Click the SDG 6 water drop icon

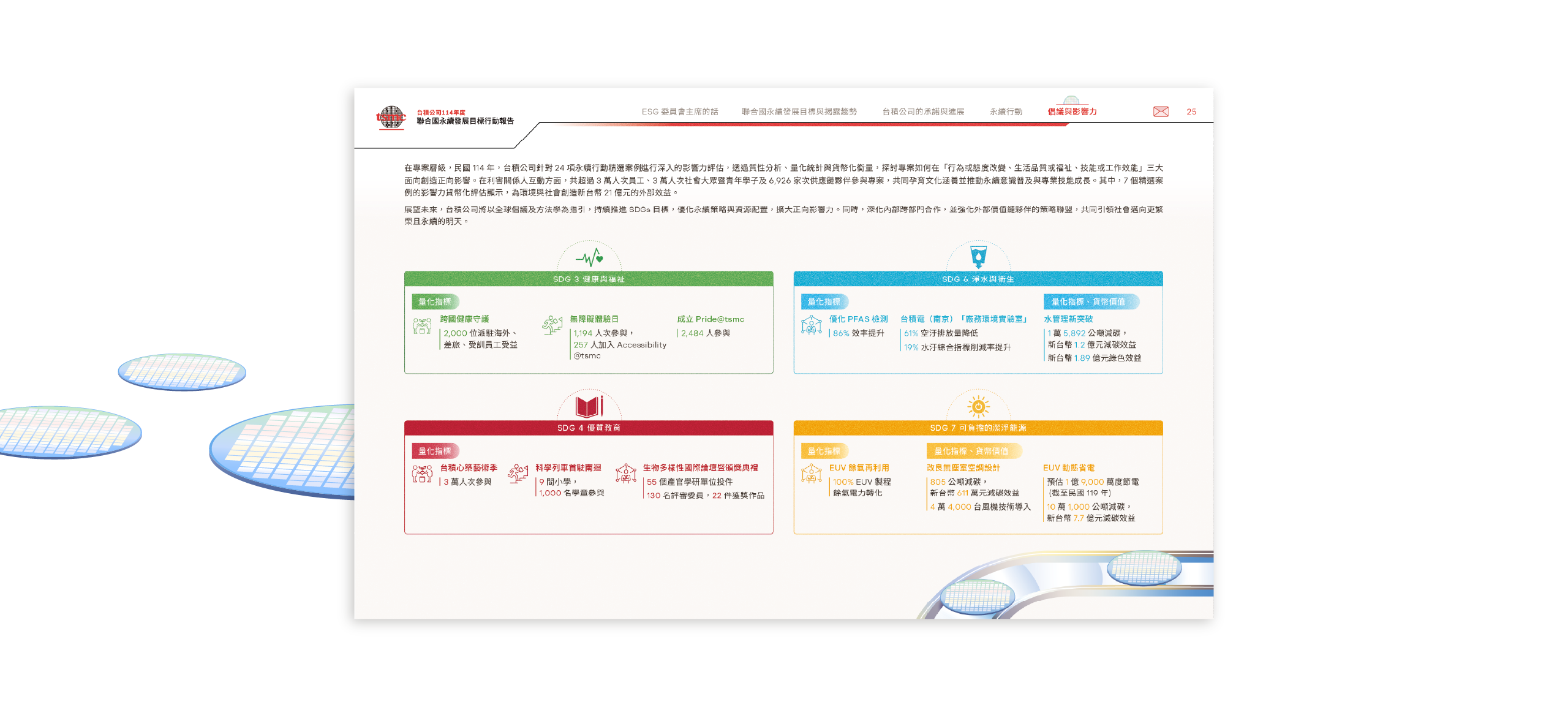pyautogui.click(x=979, y=257)
